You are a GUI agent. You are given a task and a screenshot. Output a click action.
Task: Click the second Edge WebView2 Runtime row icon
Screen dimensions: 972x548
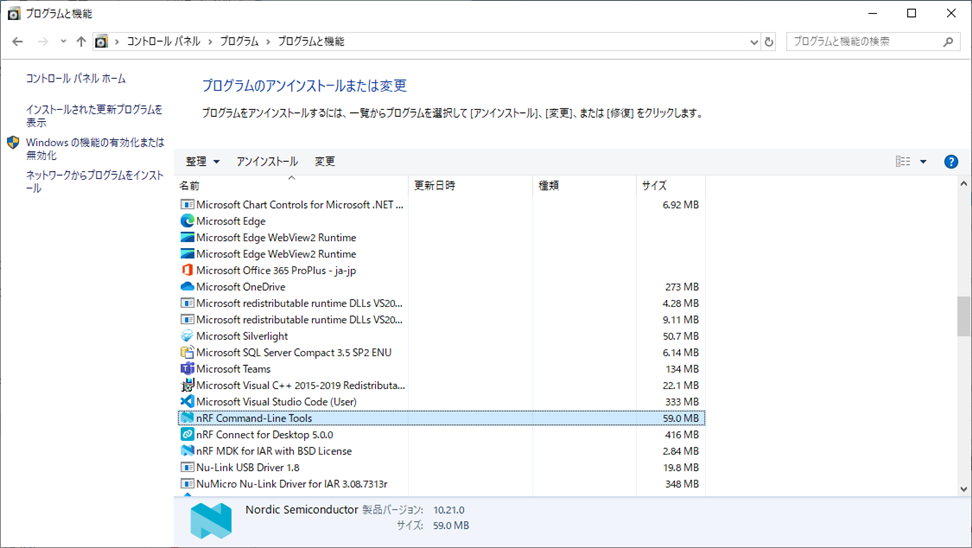[x=187, y=254]
